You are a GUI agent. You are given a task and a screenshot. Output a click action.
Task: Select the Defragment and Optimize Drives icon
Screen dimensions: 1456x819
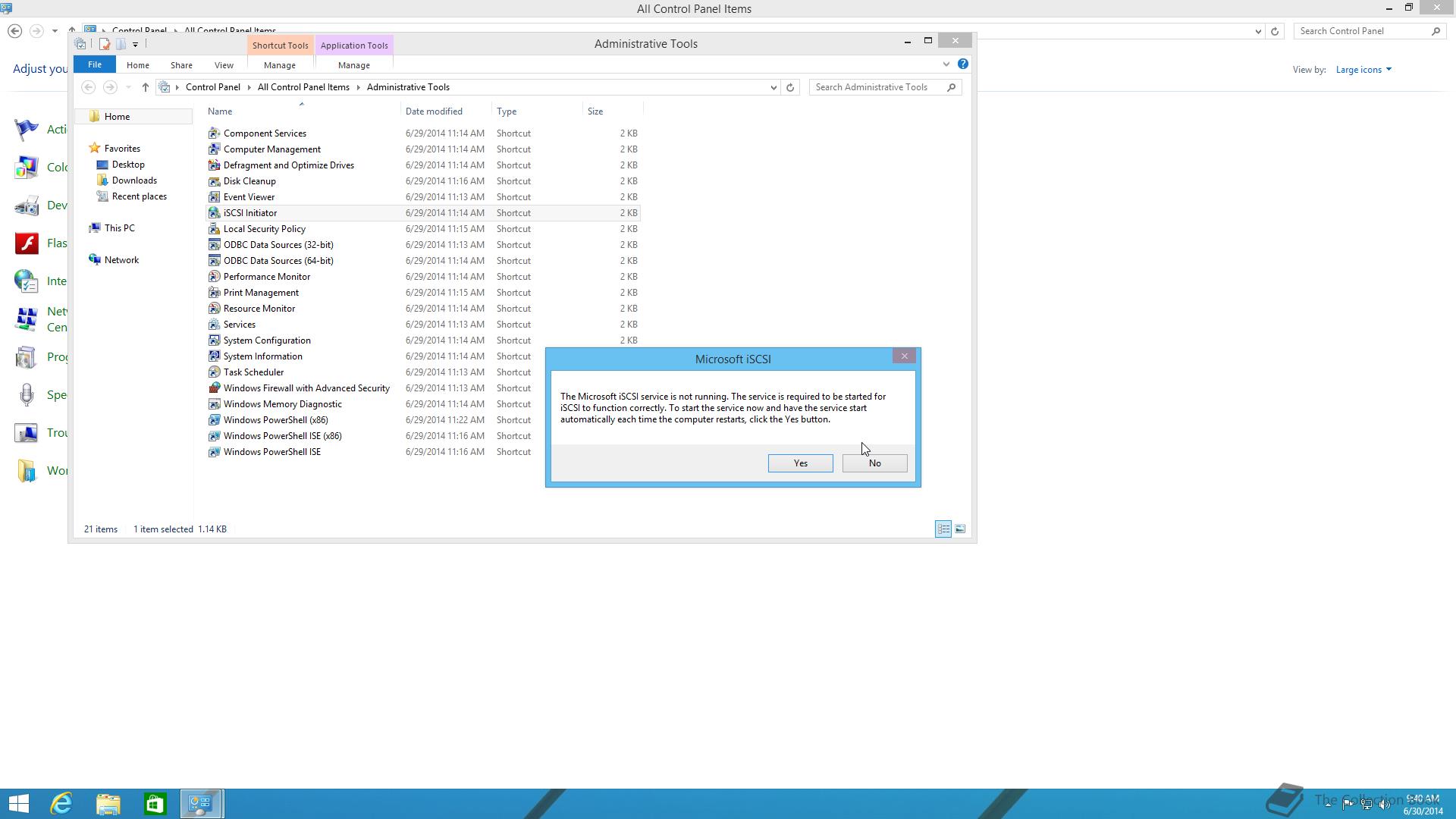click(215, 165)
